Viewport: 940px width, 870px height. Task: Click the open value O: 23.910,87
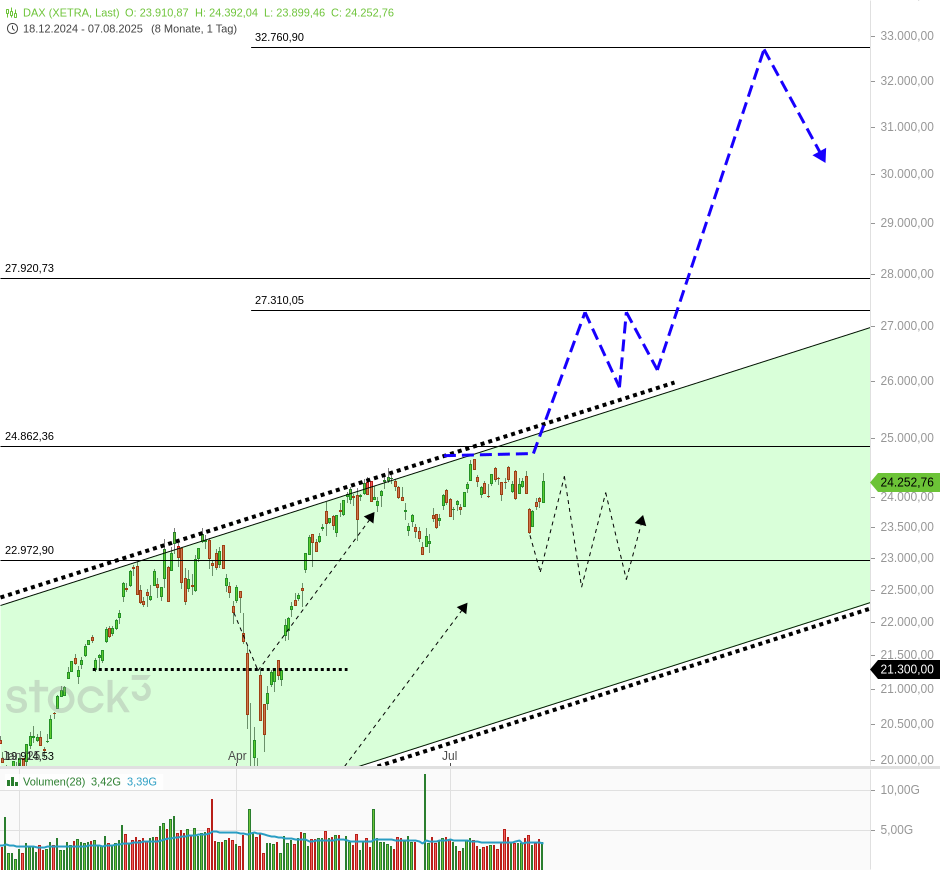coord(156,13)
